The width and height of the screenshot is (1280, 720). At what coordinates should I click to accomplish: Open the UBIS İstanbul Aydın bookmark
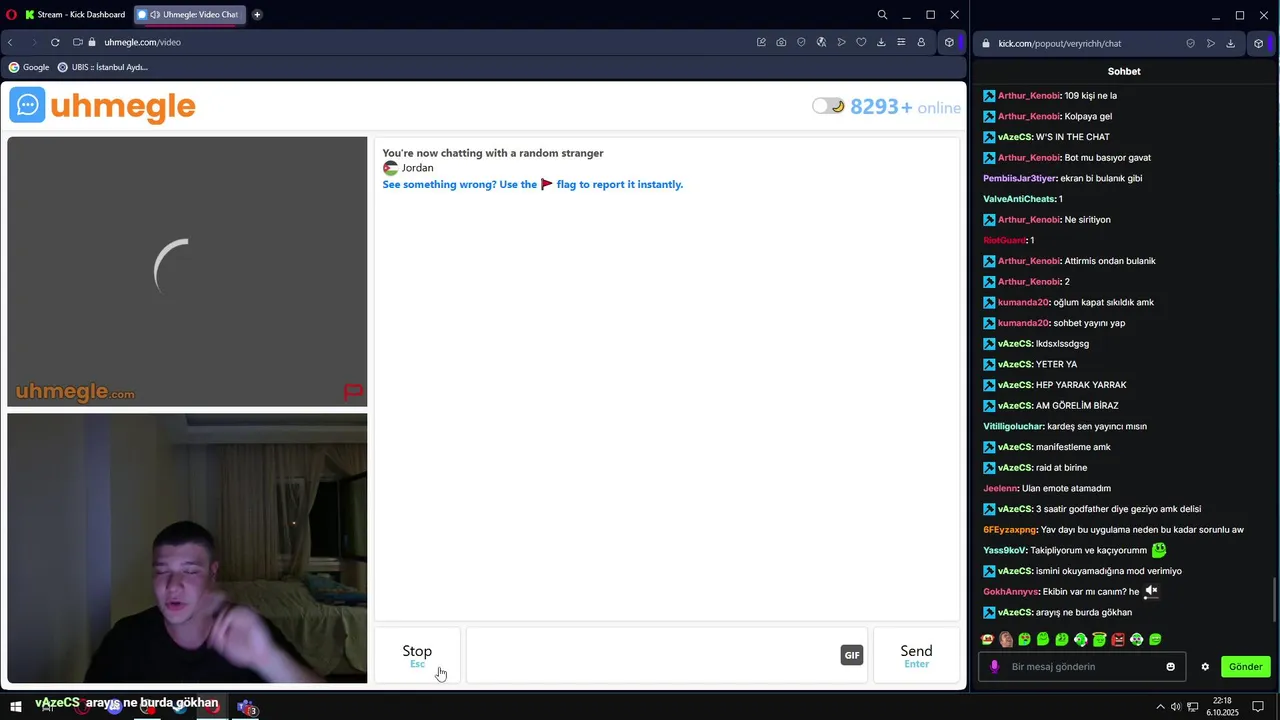click(x=103, y=67)
